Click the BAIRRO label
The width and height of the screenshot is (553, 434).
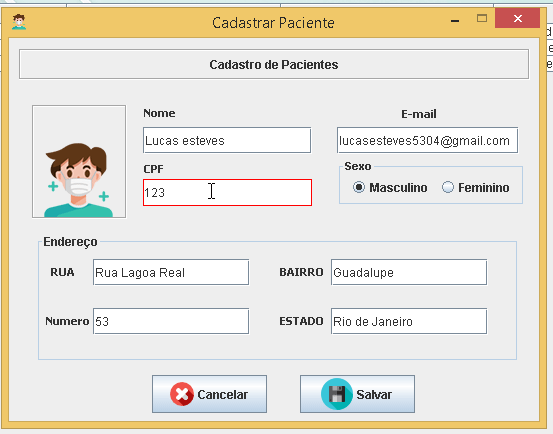click(x=301, y=272)
